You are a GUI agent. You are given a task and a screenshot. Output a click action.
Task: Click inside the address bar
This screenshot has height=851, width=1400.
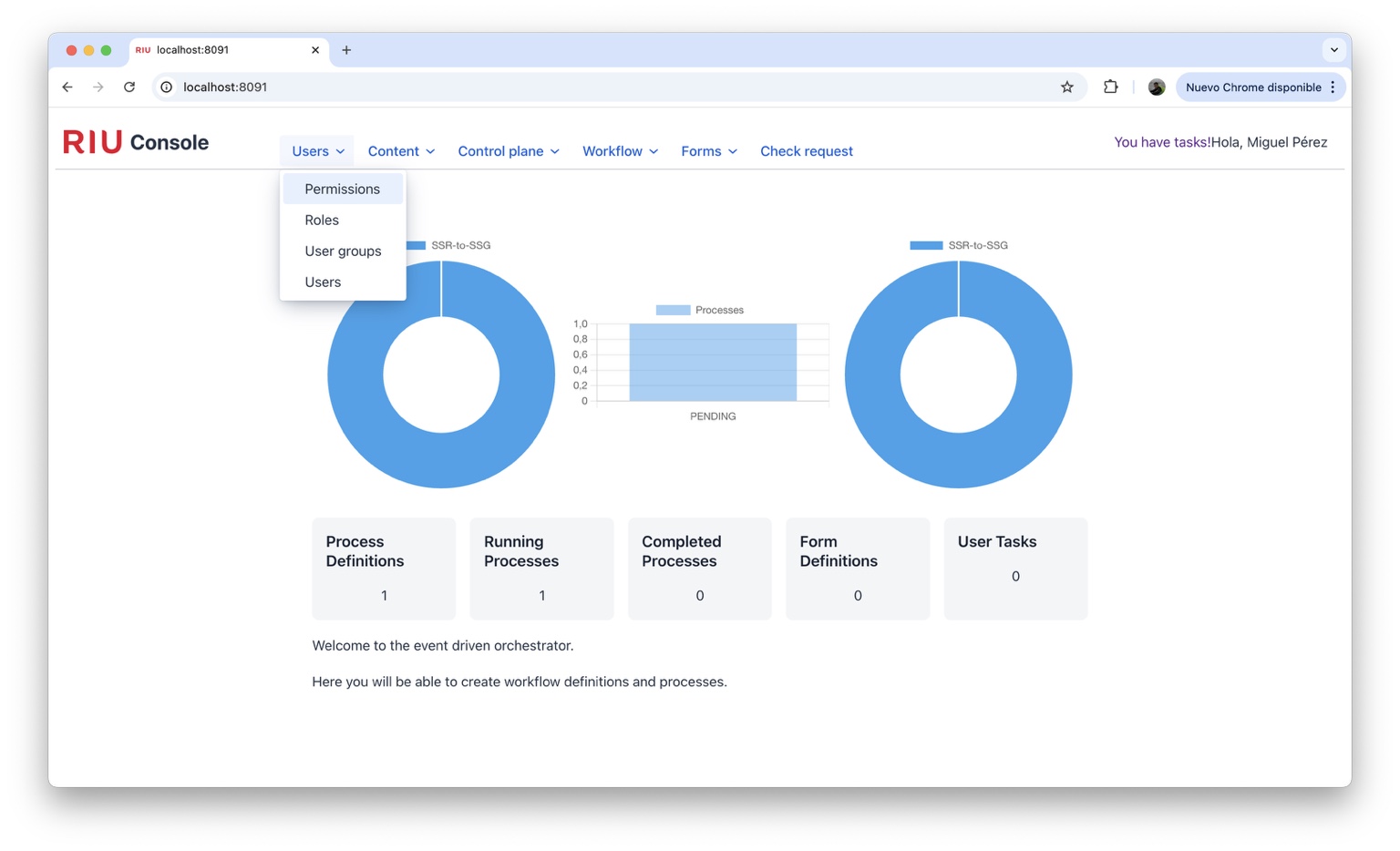[547, 87]
